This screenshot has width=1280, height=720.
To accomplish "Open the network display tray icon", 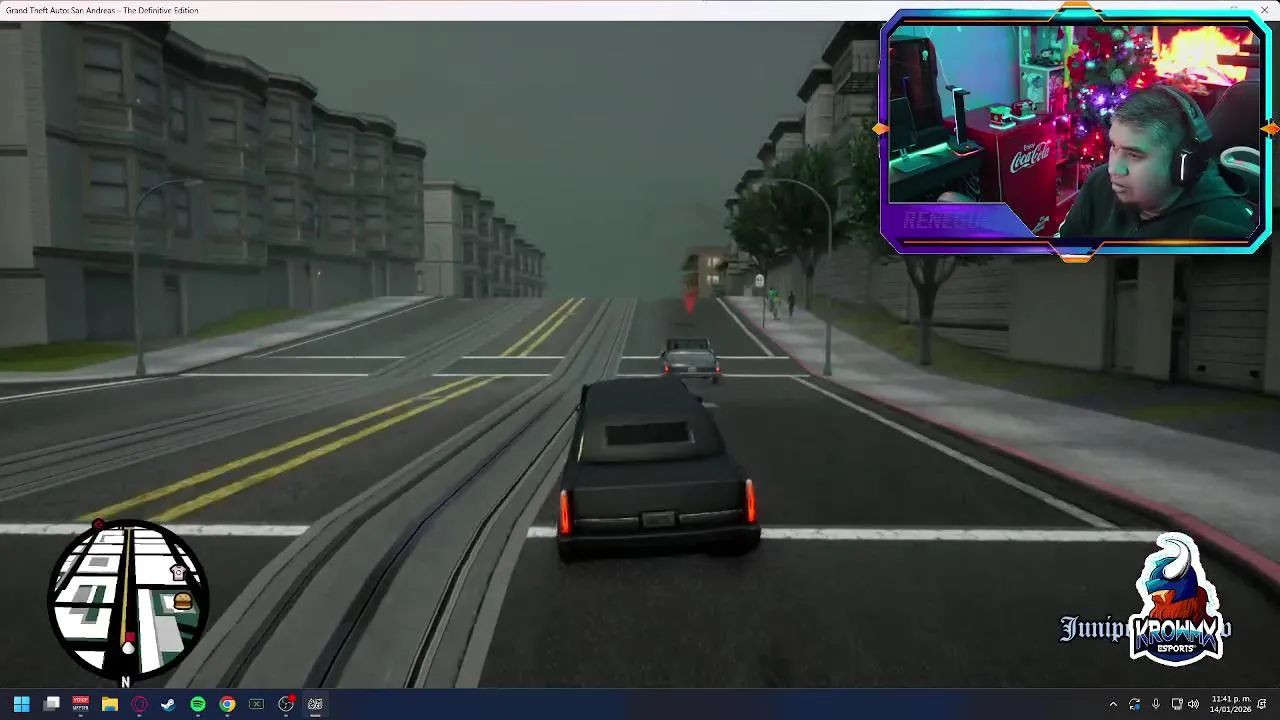I will (1177, 704).
